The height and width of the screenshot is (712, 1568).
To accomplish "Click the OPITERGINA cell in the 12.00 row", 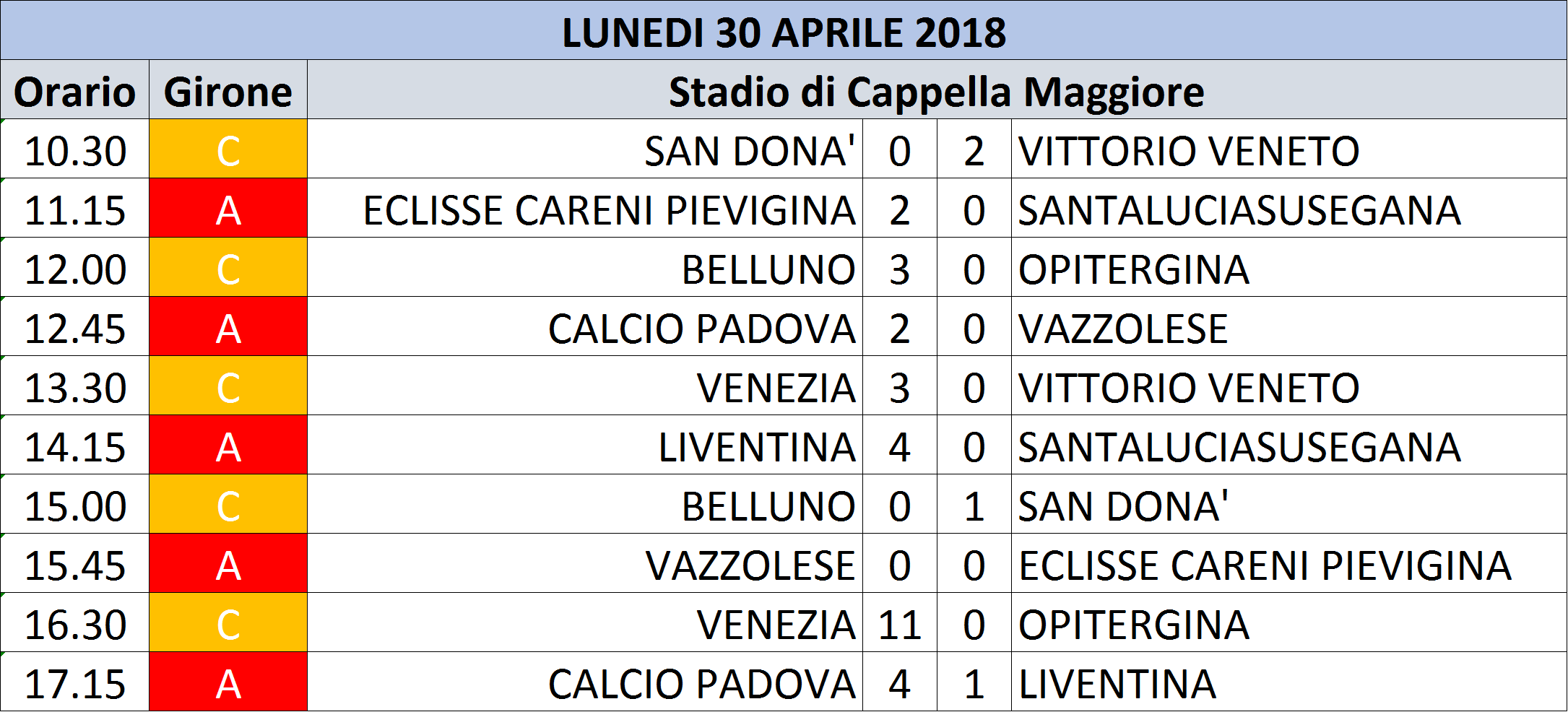I will pos(1289,267).
